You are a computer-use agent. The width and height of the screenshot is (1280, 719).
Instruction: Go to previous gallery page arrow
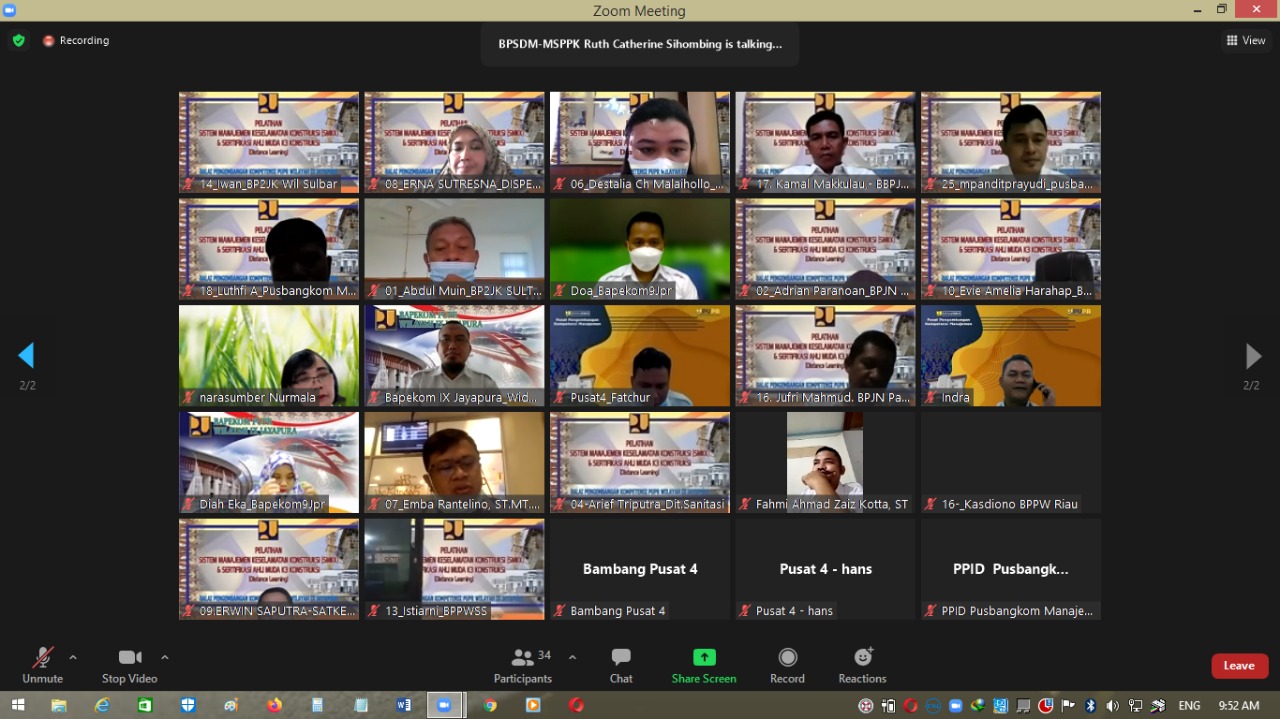click(x=27, y=356)
